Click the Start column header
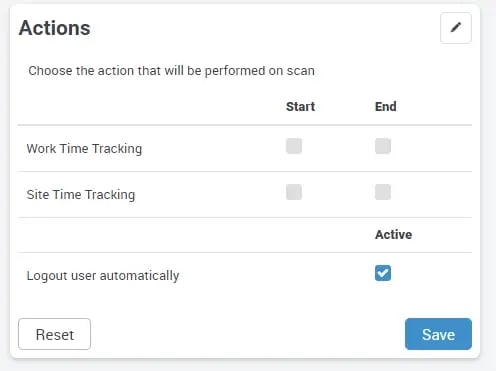 [300, 107]
